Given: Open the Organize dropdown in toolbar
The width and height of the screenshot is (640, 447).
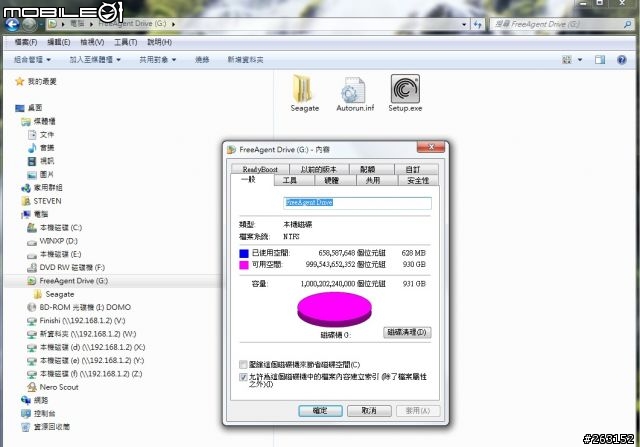Looking at the screenshot, I should pyautogui.click(x=32, y=60).
